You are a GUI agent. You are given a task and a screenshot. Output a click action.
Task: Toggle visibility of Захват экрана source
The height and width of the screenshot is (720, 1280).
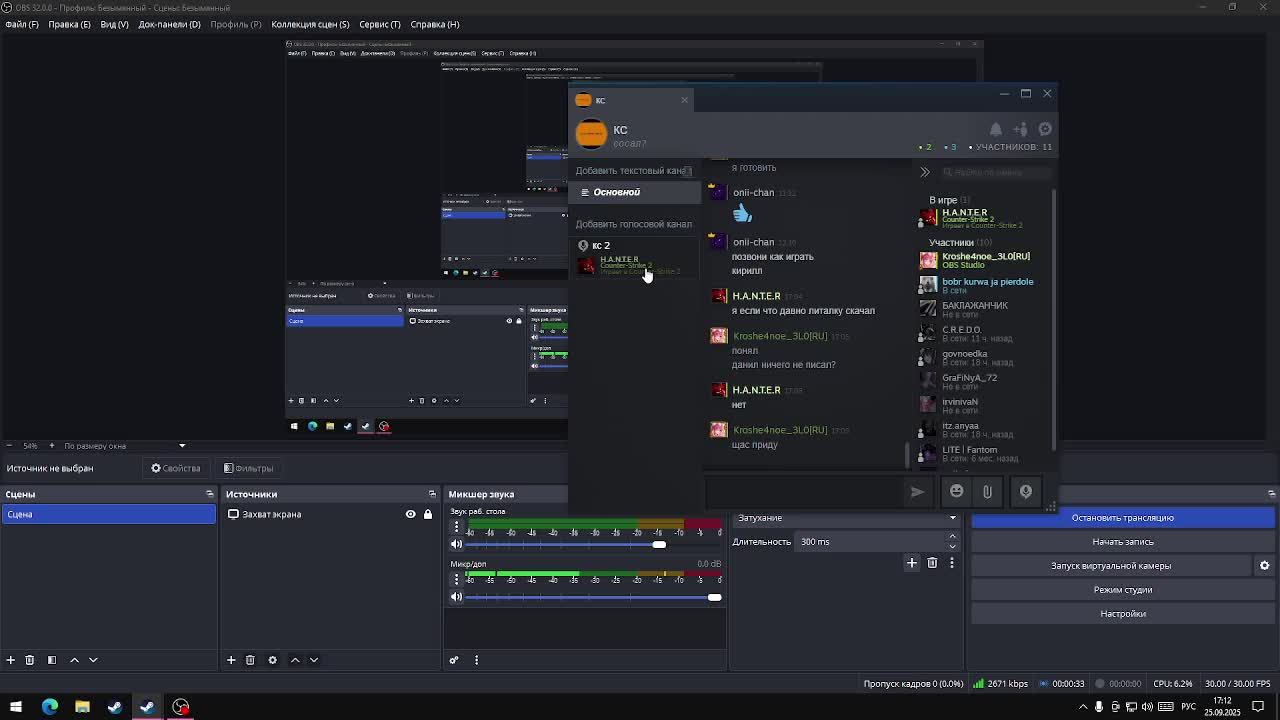410,514
